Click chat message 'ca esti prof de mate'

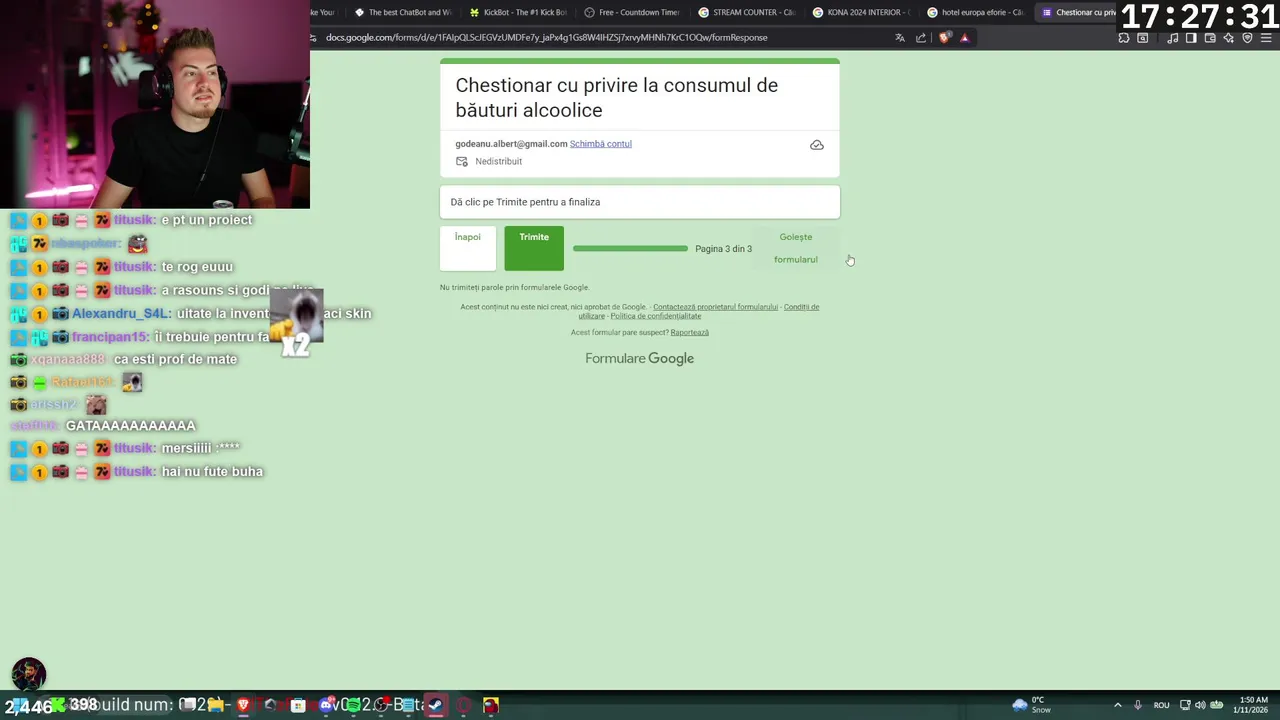[x=175, y=359]
